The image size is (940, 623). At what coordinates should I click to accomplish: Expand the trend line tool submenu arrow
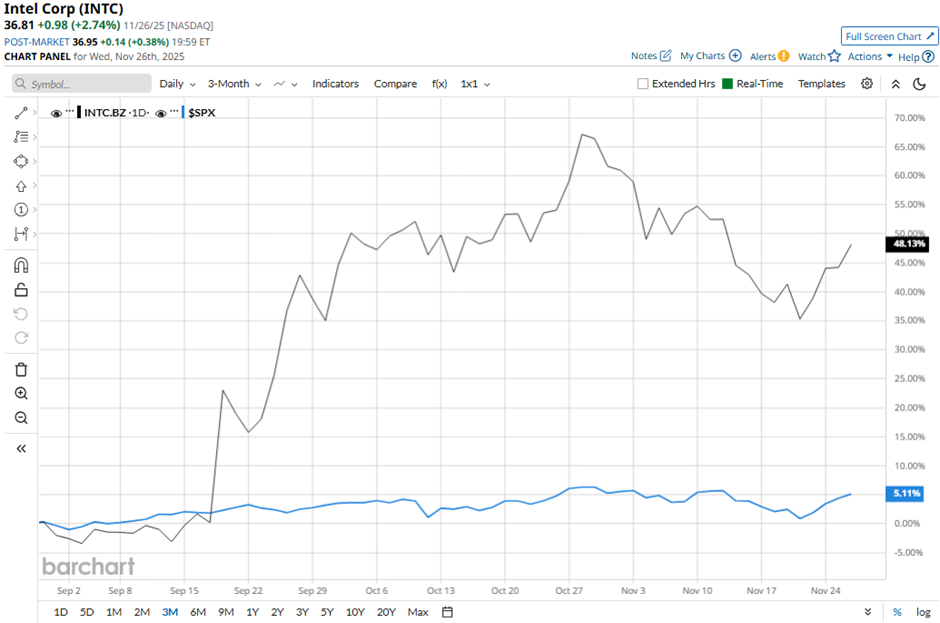(35, 113)
